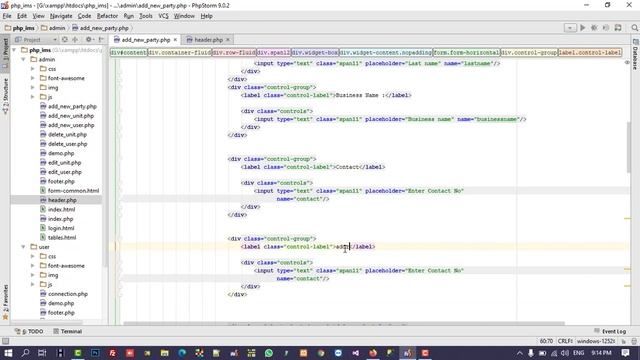Open the Event Log

point(610,331)
